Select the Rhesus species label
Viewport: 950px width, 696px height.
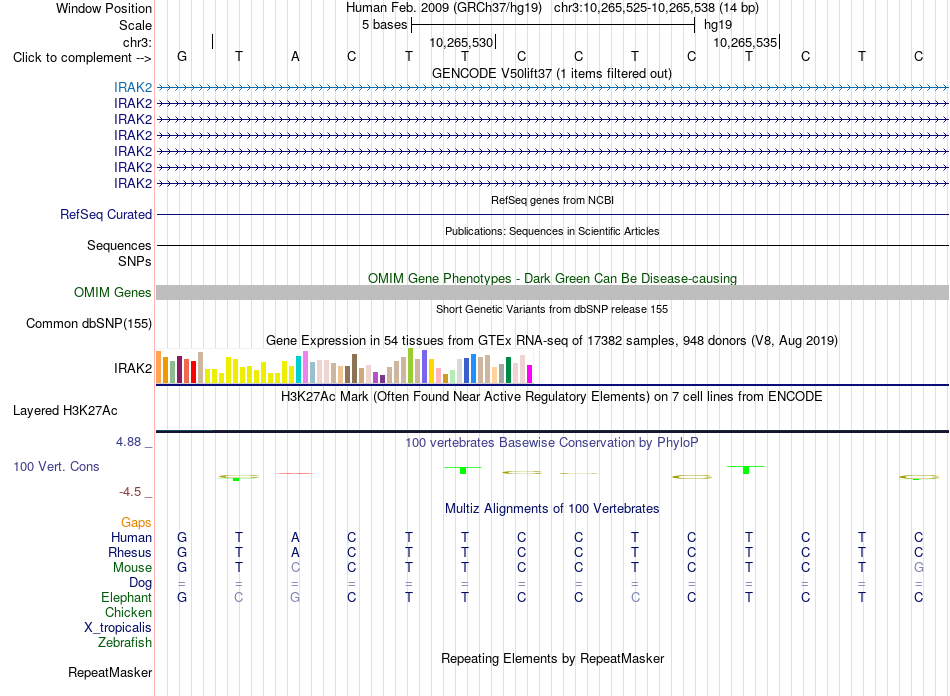click(130, 552)
